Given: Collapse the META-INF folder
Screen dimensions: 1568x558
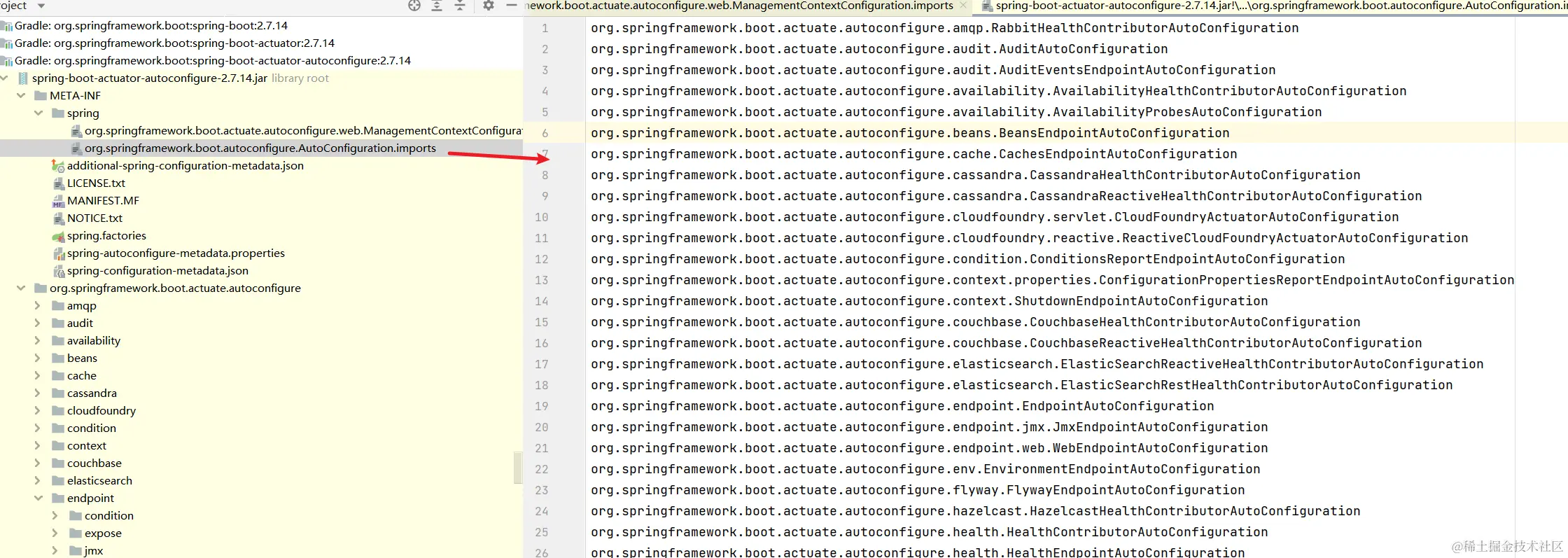Looking at the screenshot, I should click(21, 96).
